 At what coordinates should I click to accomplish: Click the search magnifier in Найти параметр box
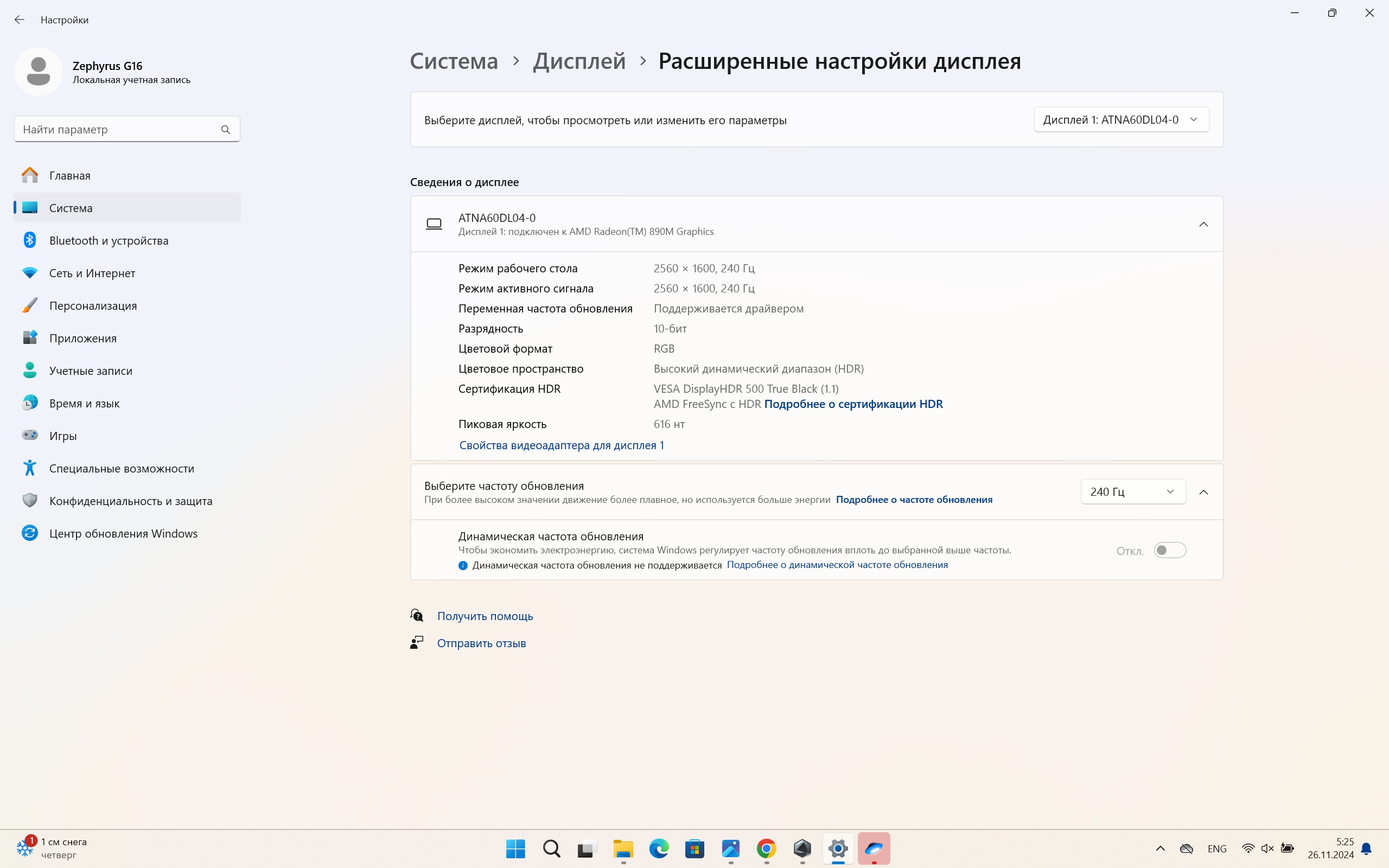tap(226, 130)
